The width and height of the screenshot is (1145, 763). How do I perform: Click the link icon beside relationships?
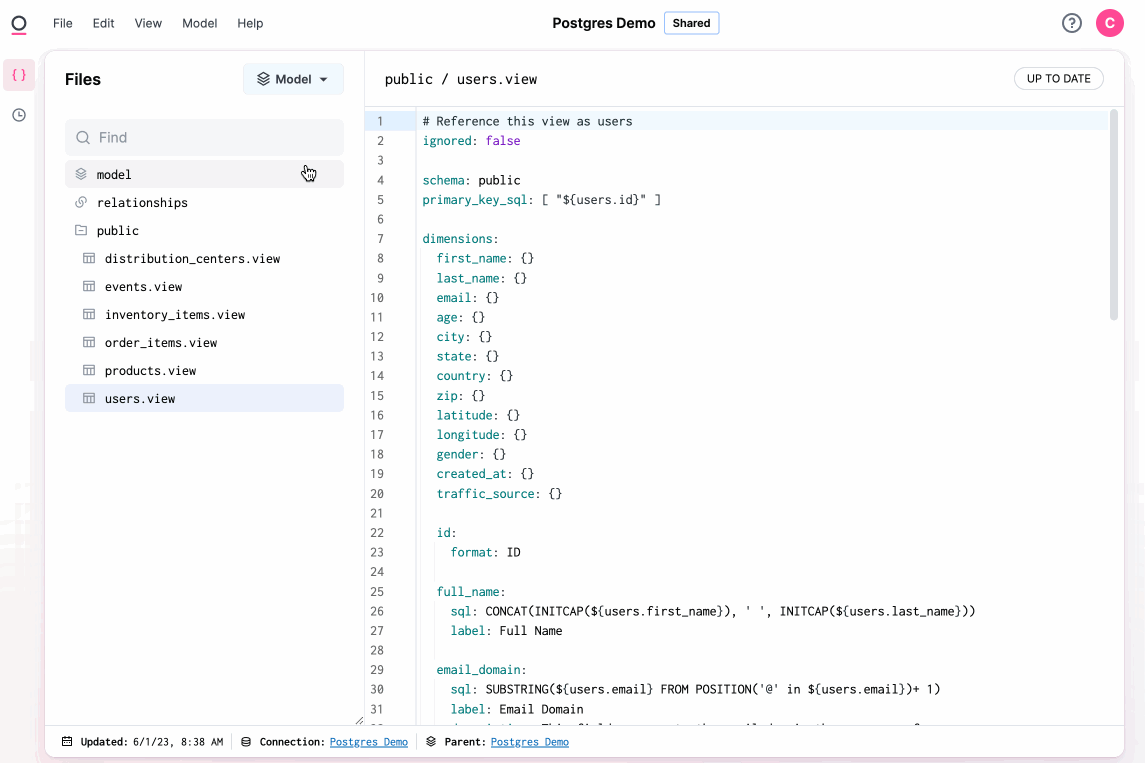pyautogui.click(x=81, y=202)
